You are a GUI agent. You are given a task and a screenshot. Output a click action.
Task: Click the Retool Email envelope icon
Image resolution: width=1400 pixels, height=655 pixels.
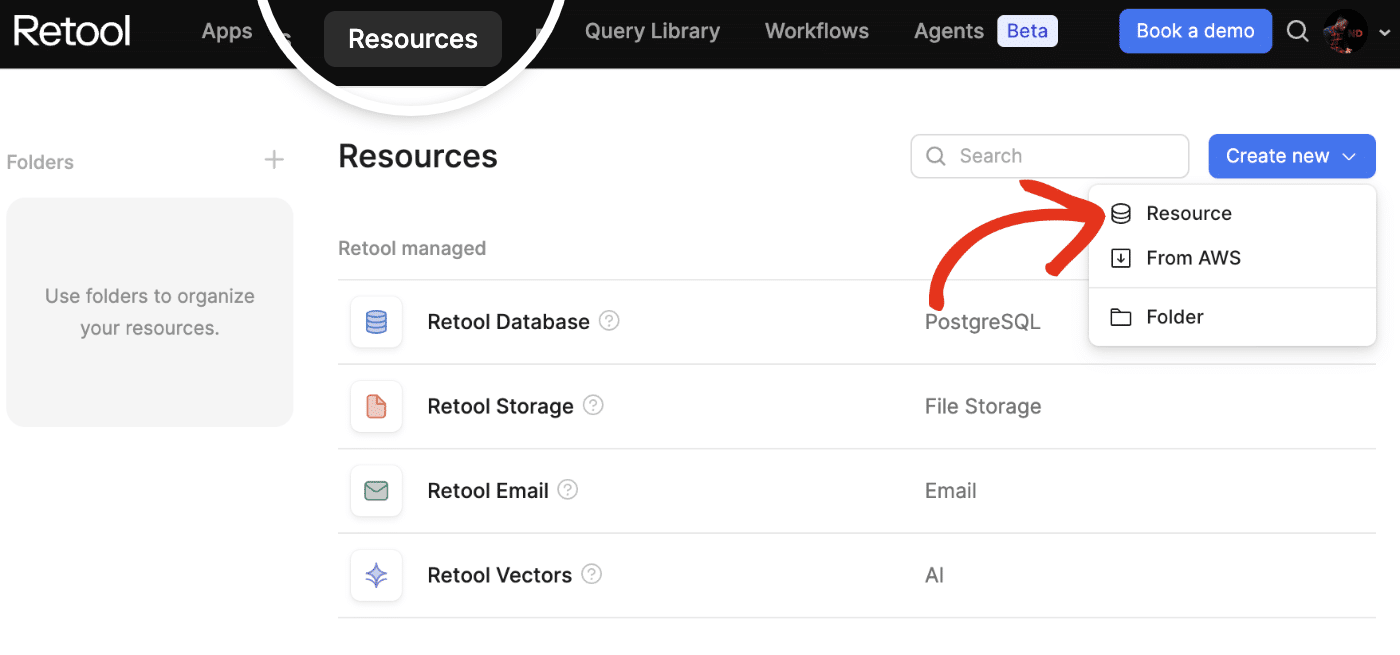tap(376, 491)
